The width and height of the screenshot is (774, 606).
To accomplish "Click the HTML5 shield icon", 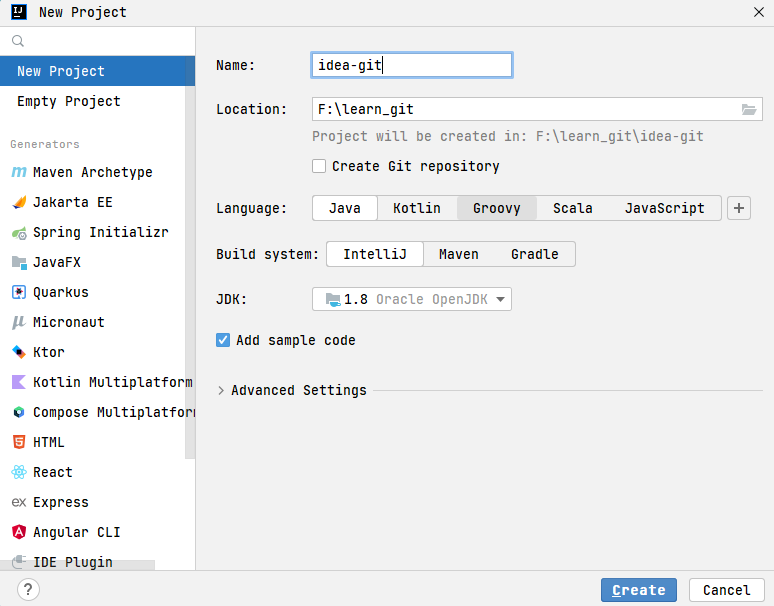I will pyautogui.click(x=19, y=442).
